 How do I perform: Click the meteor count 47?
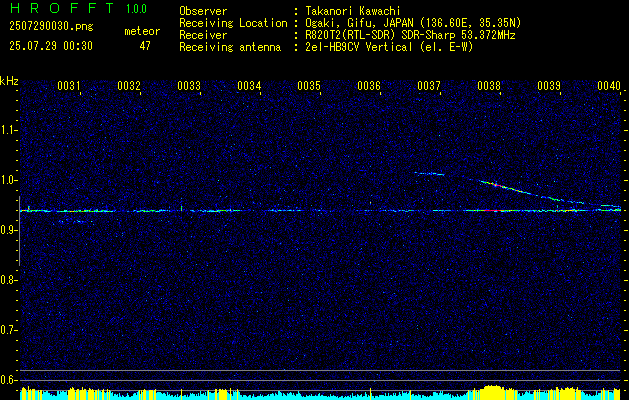pos(145,46)
